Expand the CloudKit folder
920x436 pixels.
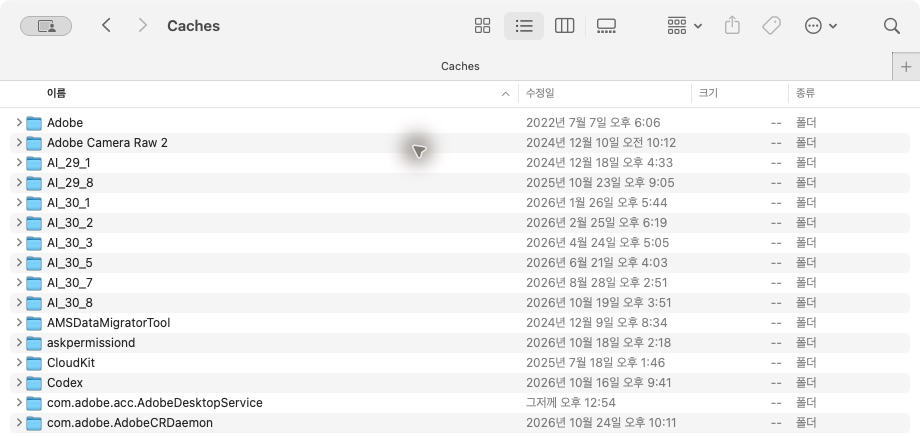point(19,362)
